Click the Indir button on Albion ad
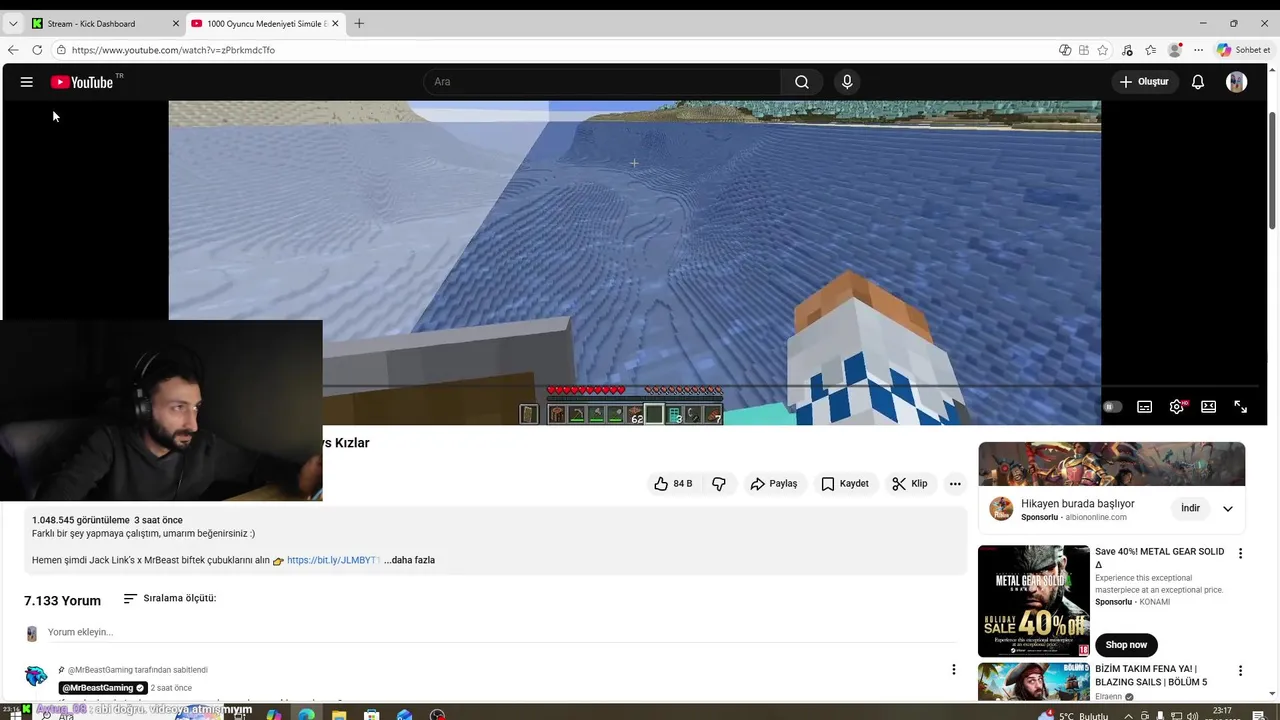 pyautogui.click(x=1190, y=508)
